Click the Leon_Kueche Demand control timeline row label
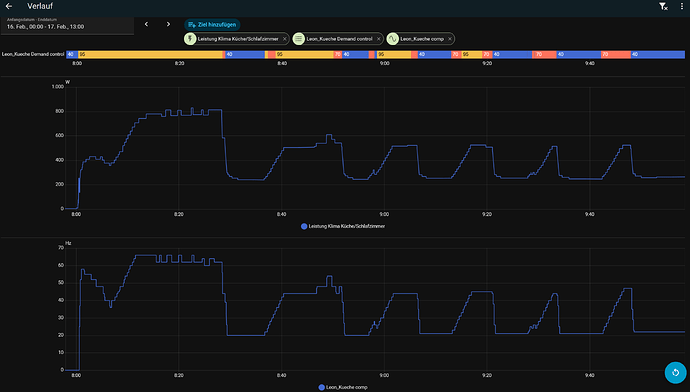 click(33, 54)
